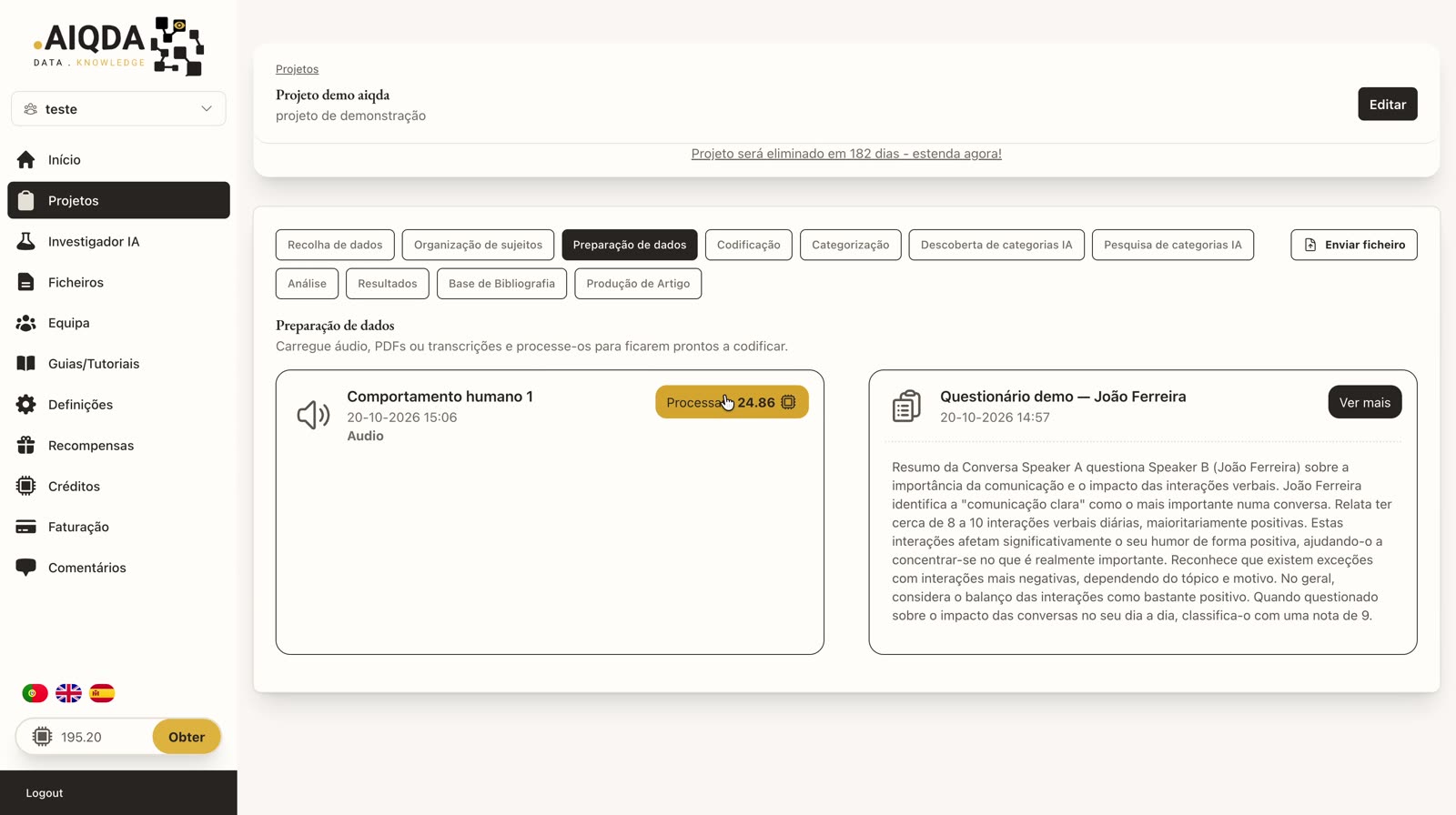The height and width of the screenshot is (815, 1456).
Task: Click Processar 24.86 button
Action: (x=732, y=402)
